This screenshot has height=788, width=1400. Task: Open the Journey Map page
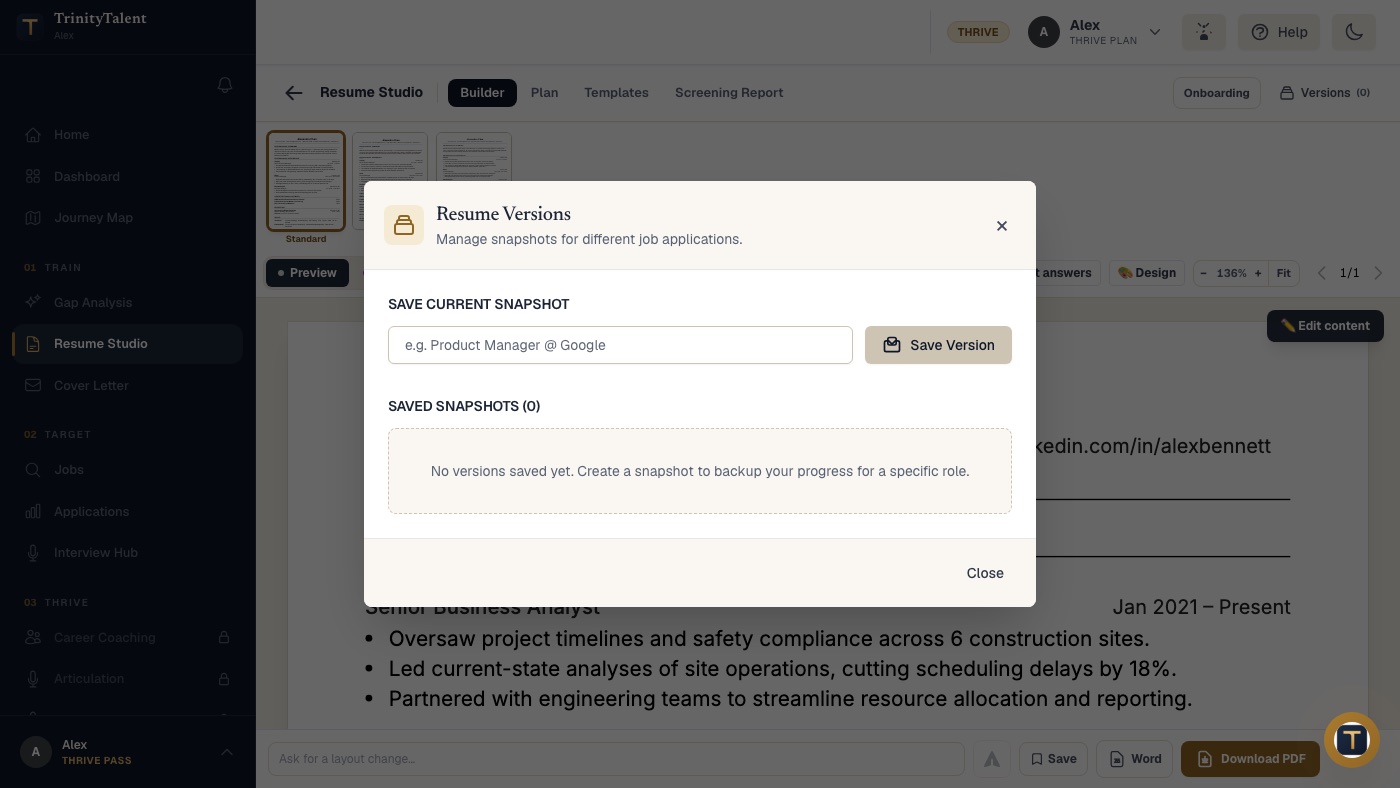tap(128, 218)
